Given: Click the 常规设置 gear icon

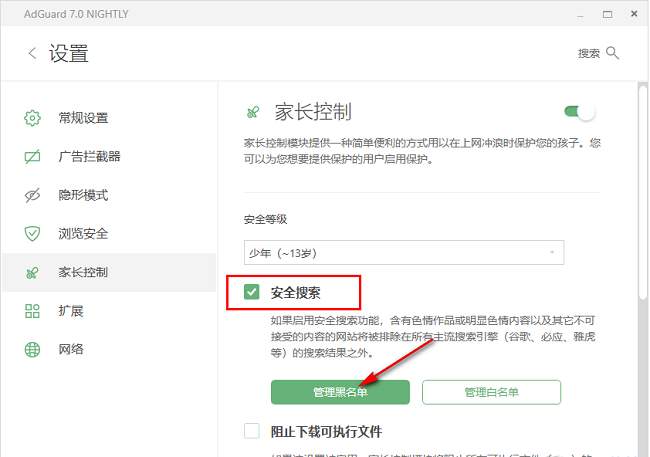Looking at the screenshot, I should point(32,118).
